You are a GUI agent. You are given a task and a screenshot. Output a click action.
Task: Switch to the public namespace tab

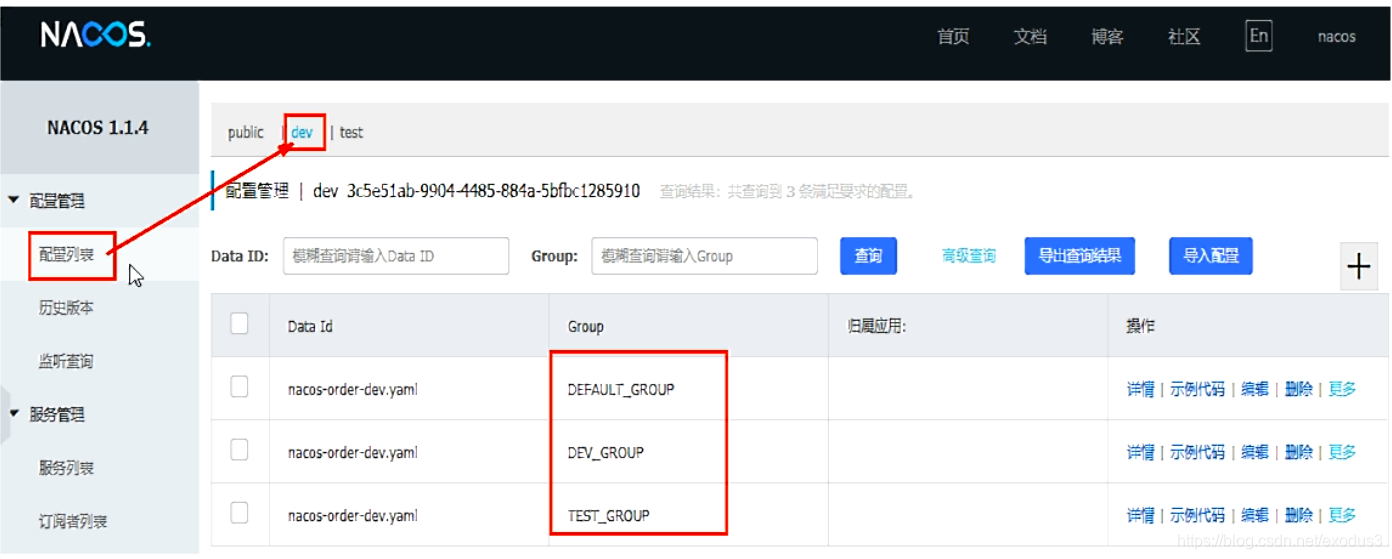(245, 132)
